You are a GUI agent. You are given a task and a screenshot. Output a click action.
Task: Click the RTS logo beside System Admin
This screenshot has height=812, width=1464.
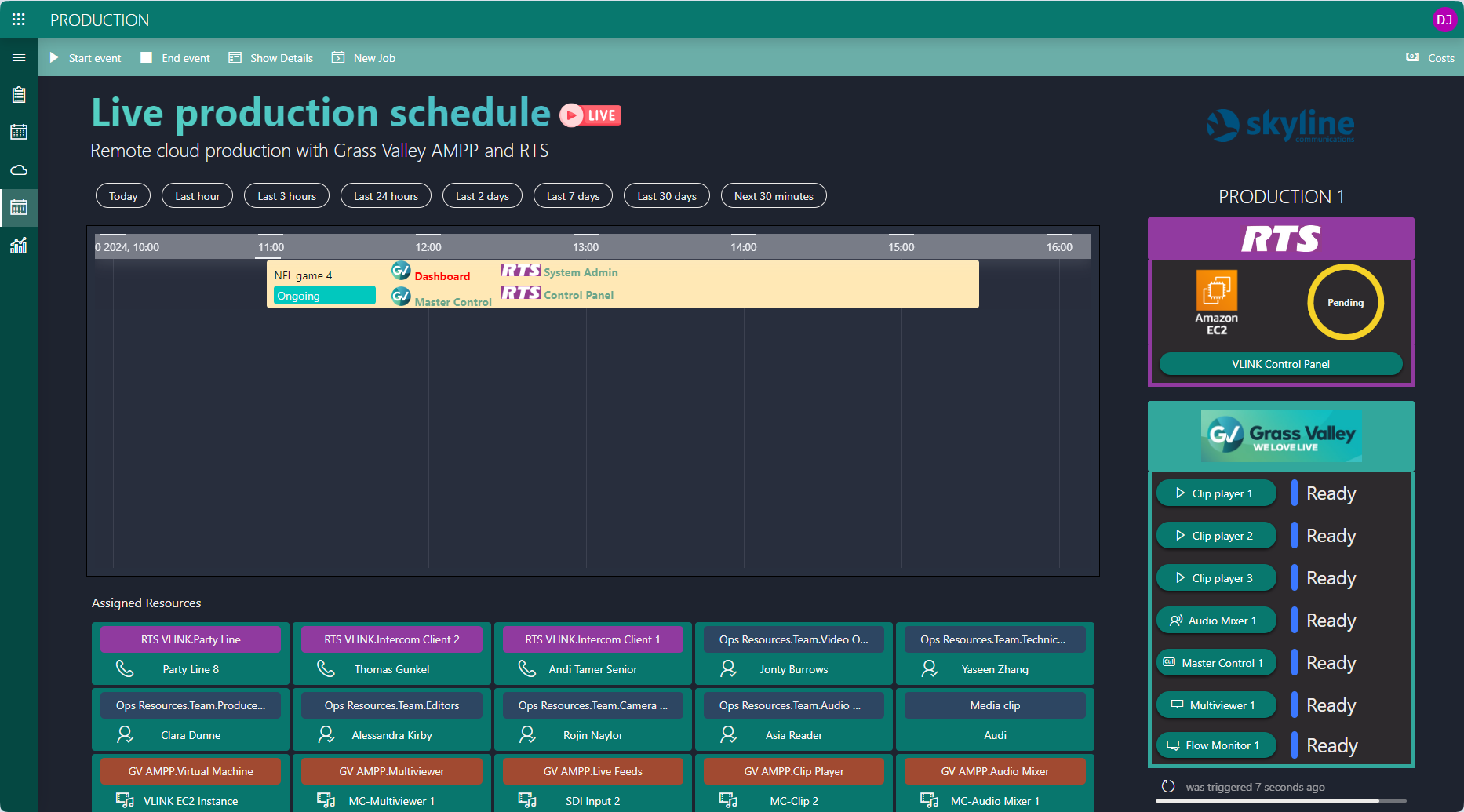pos(521,271)
